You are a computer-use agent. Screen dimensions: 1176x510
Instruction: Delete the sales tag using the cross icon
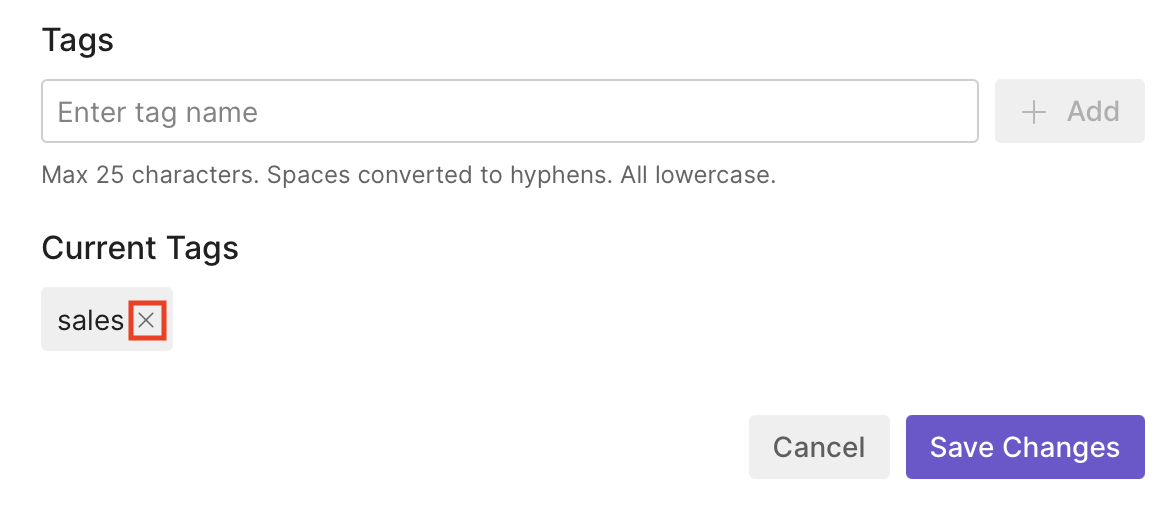pyautogui.click(x=147, y=320)
